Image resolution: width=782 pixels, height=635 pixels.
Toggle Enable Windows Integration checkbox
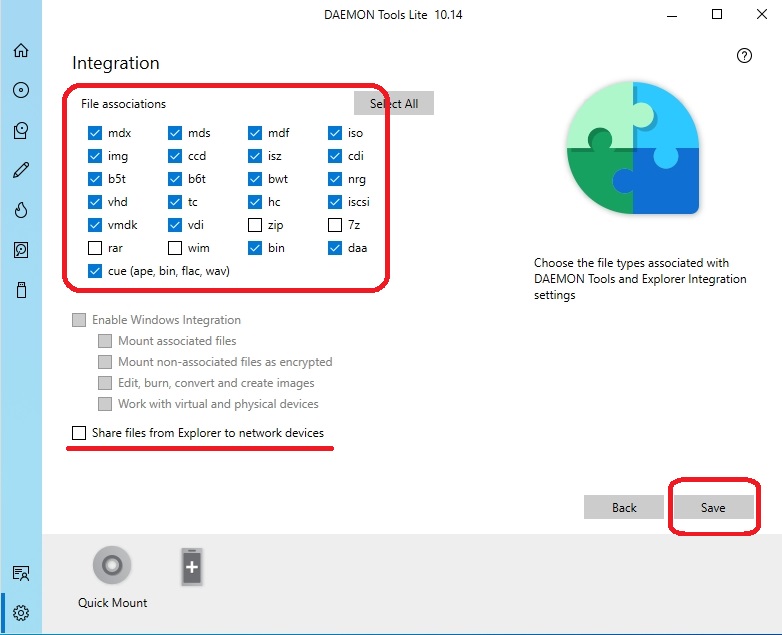[x=79, y=320]
